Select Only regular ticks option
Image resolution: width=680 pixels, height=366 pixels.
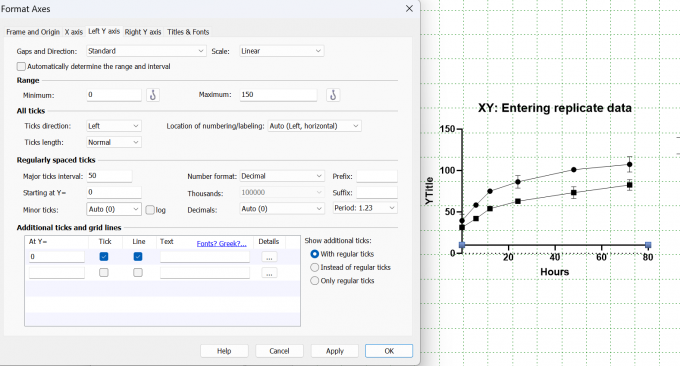pyautogui.click(x=314, y=281)
